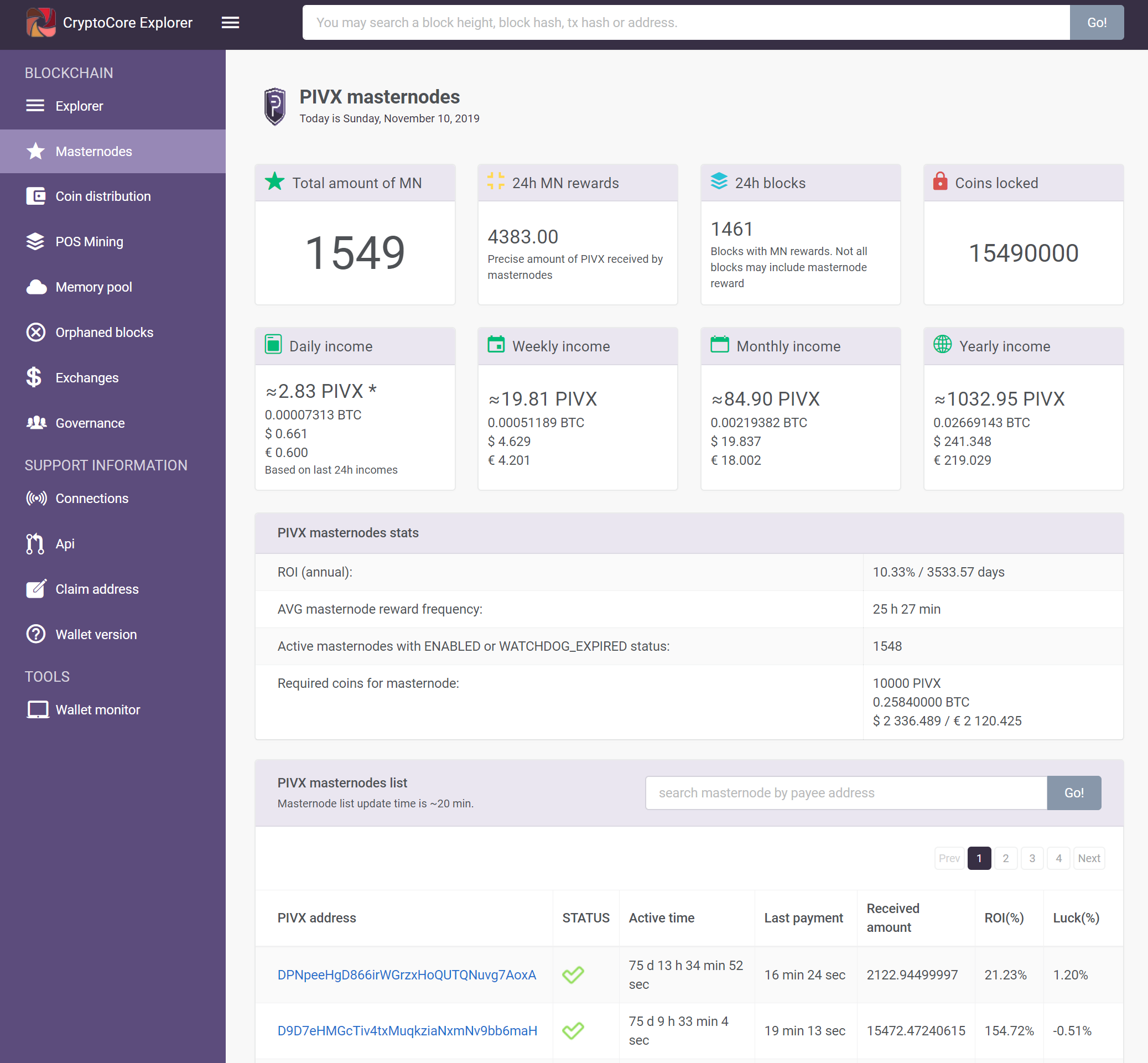1148x1063 pixels.
Task: Click the Memory pool cloud icon
Action: [x=36, y=287]
